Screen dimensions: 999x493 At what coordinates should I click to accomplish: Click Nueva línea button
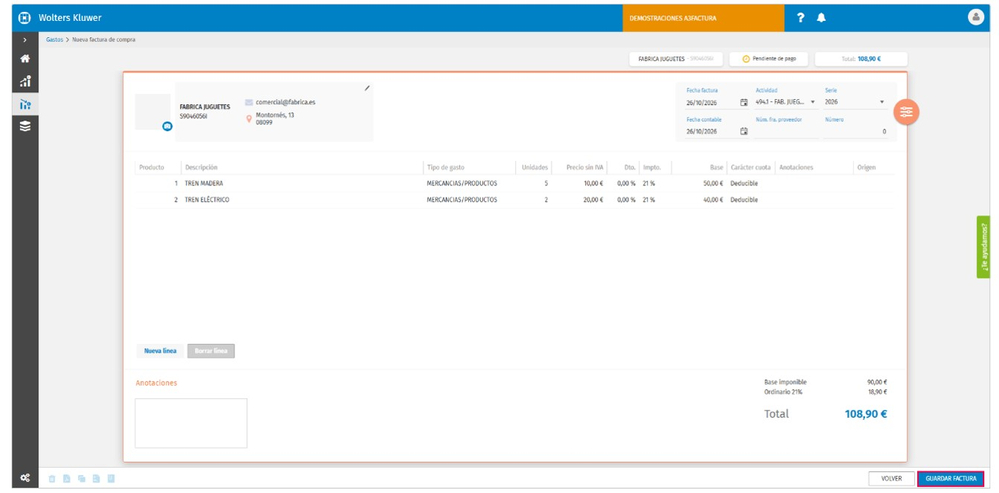(160, 351)
